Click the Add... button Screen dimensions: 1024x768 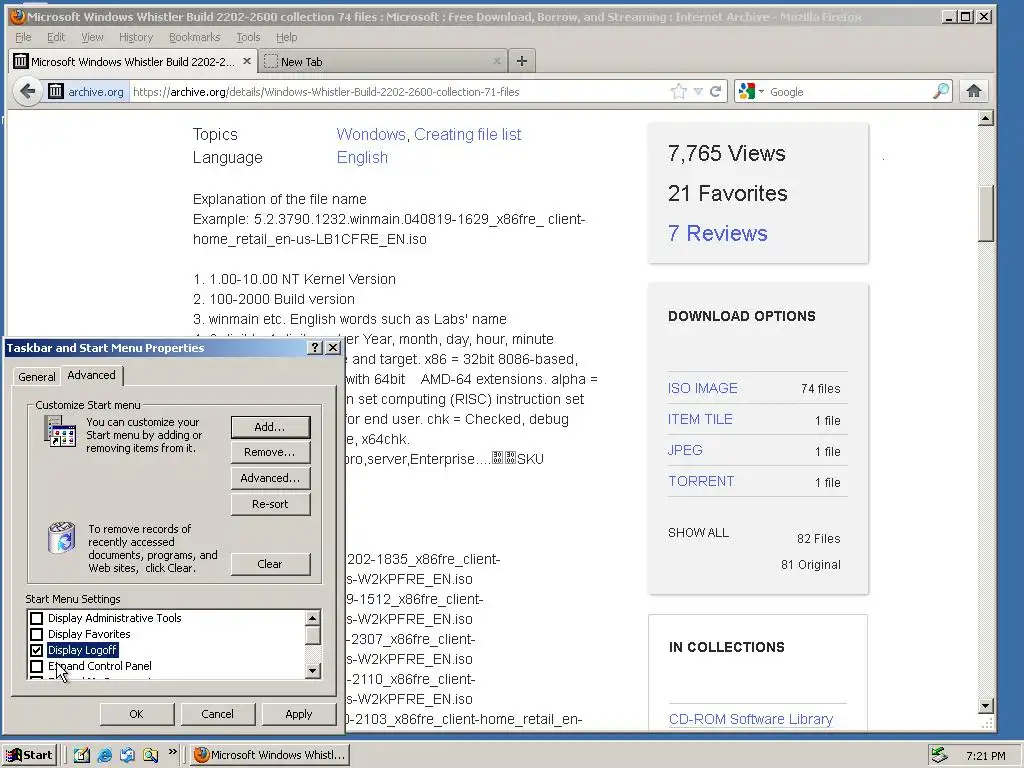pyautogui.click(x=270, y=427)
